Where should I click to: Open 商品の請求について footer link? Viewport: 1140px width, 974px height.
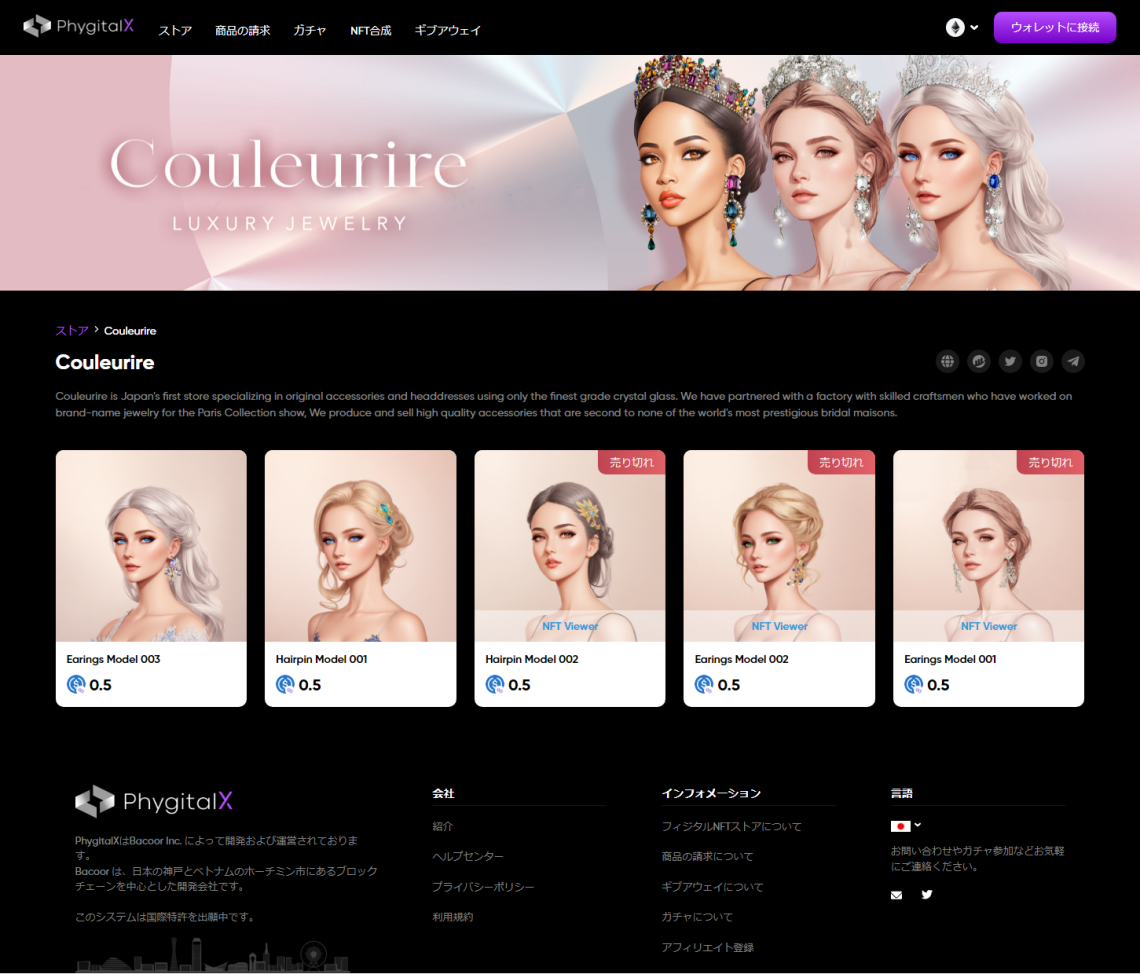point(707,857)
